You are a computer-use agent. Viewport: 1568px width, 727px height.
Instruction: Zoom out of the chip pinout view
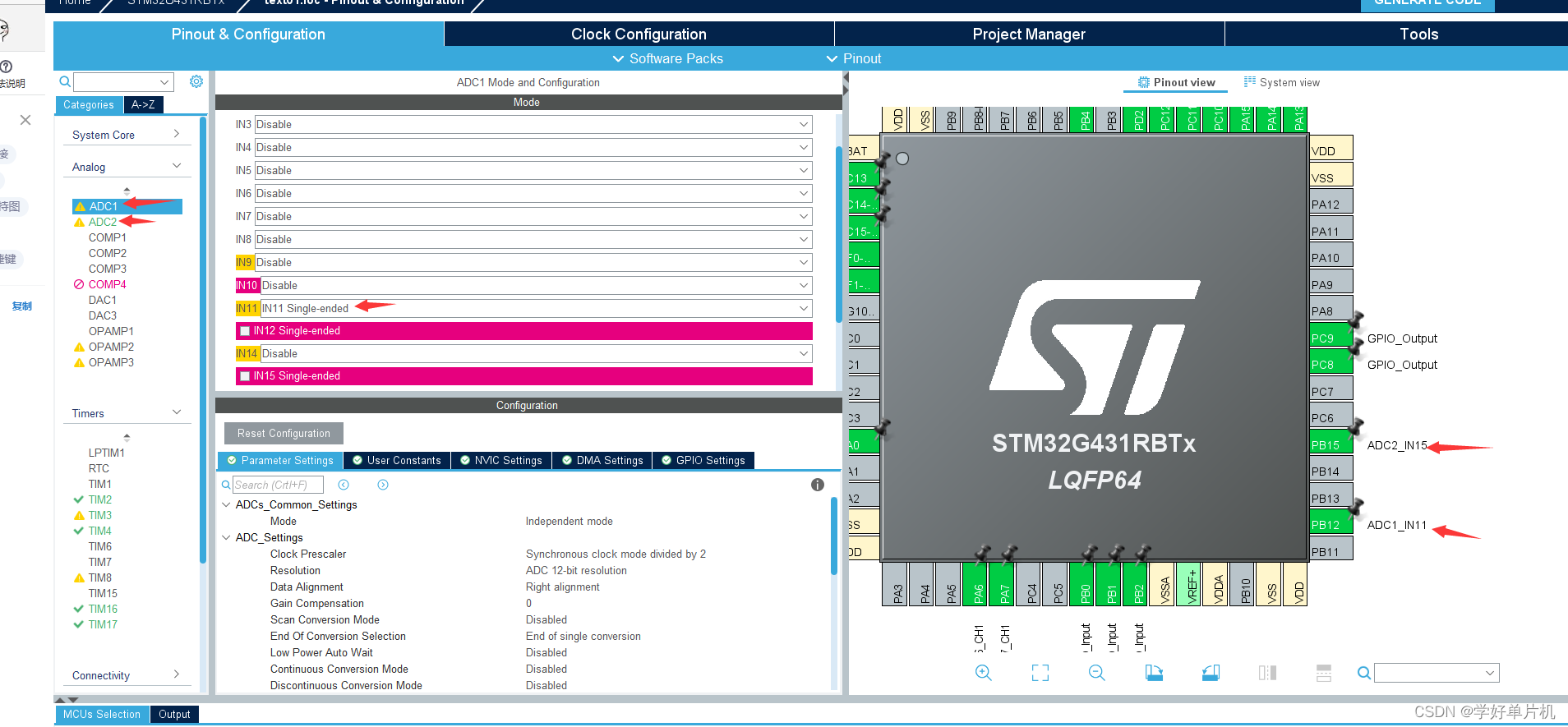[1097, 673]
